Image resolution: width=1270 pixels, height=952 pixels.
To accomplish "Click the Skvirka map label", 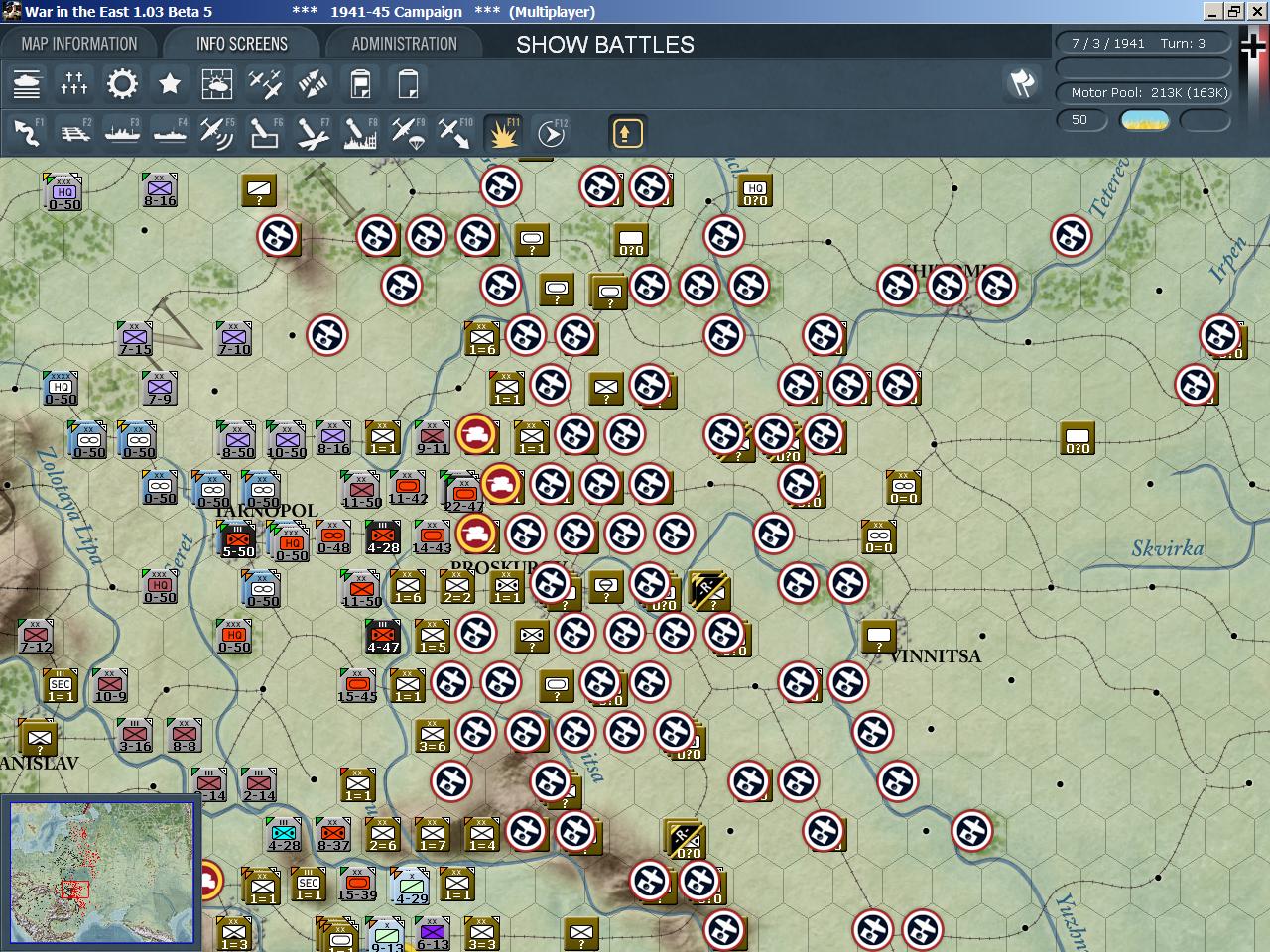I will coord(1168,548).
